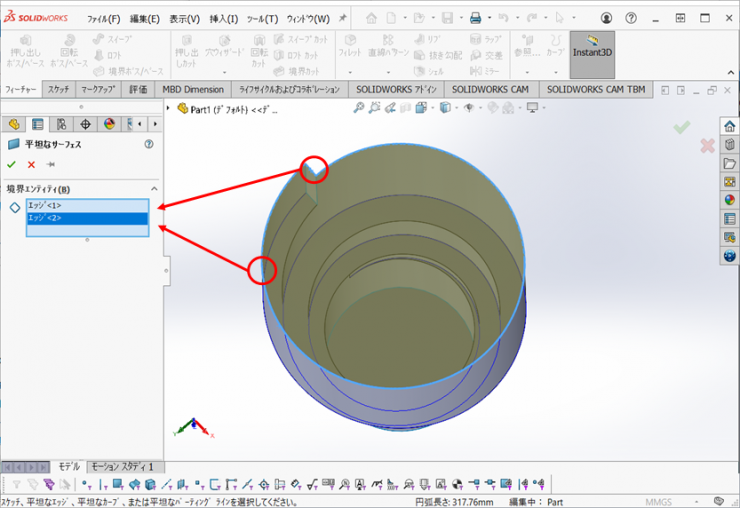Image resolution: width=740 pixels, height=508 pixels.
Task: Accept with the green checkmark in viewport corner
Action: point(682,127)
